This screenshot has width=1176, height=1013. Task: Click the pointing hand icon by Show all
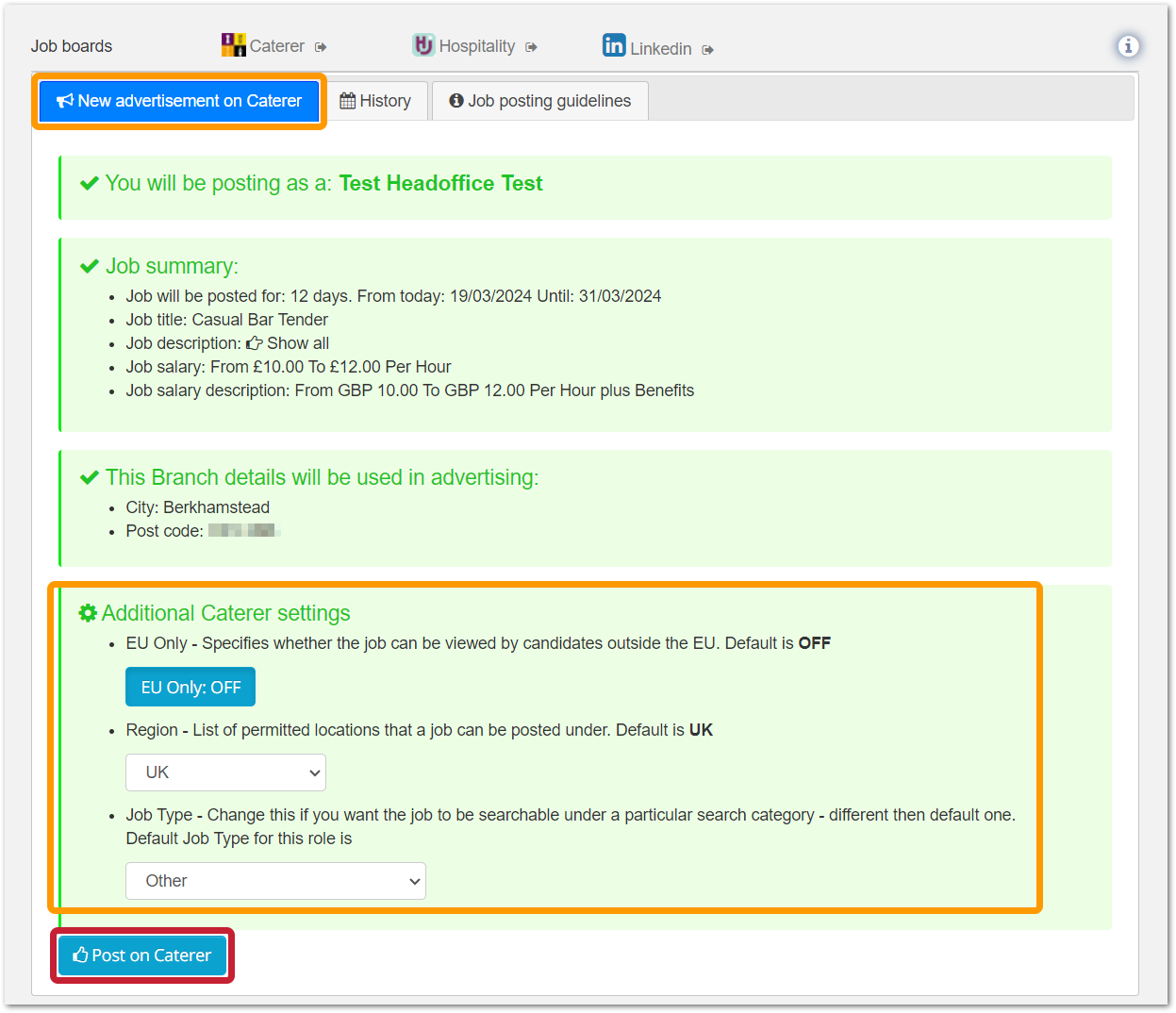click(x=255, y=343)
